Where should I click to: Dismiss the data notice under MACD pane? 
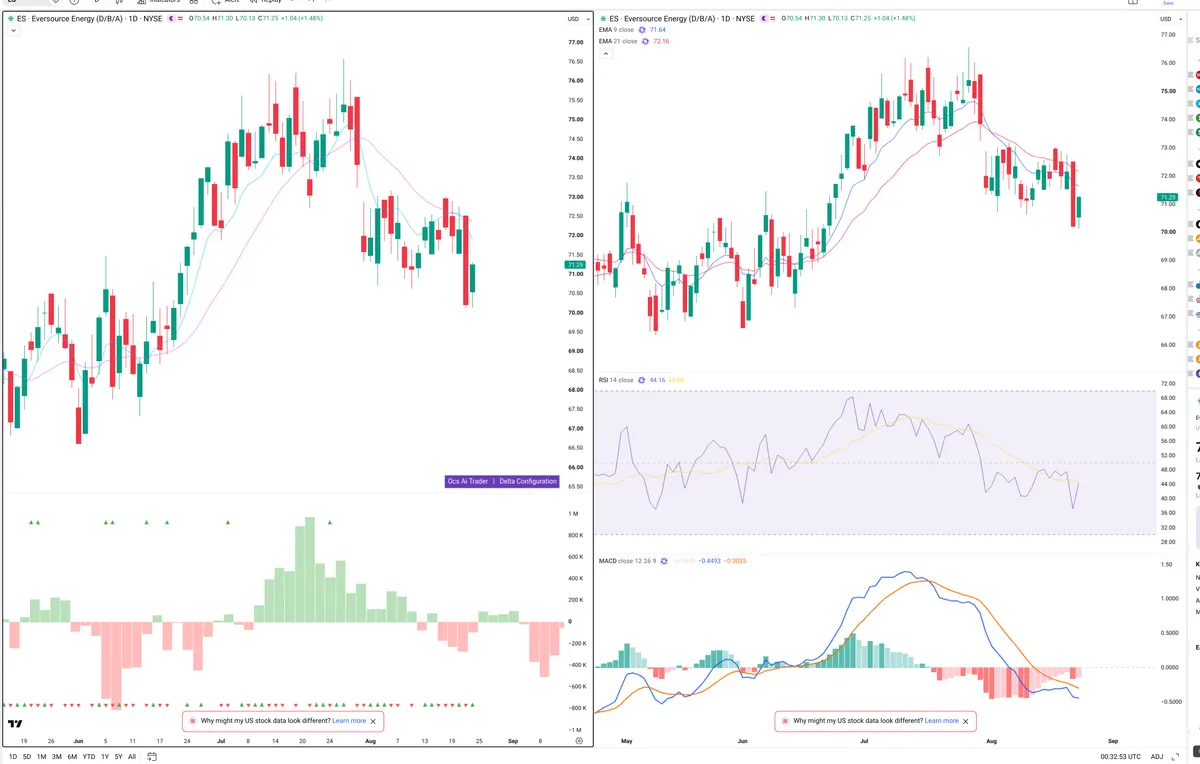(965, 721)
